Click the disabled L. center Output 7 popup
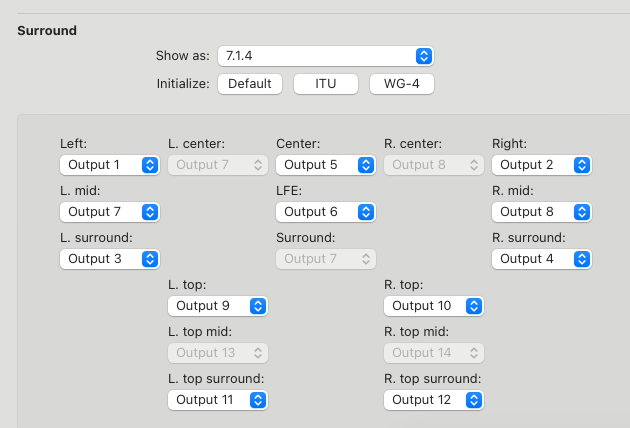The width and height of the screenshot is (630, 428). (x=218, y=165)
